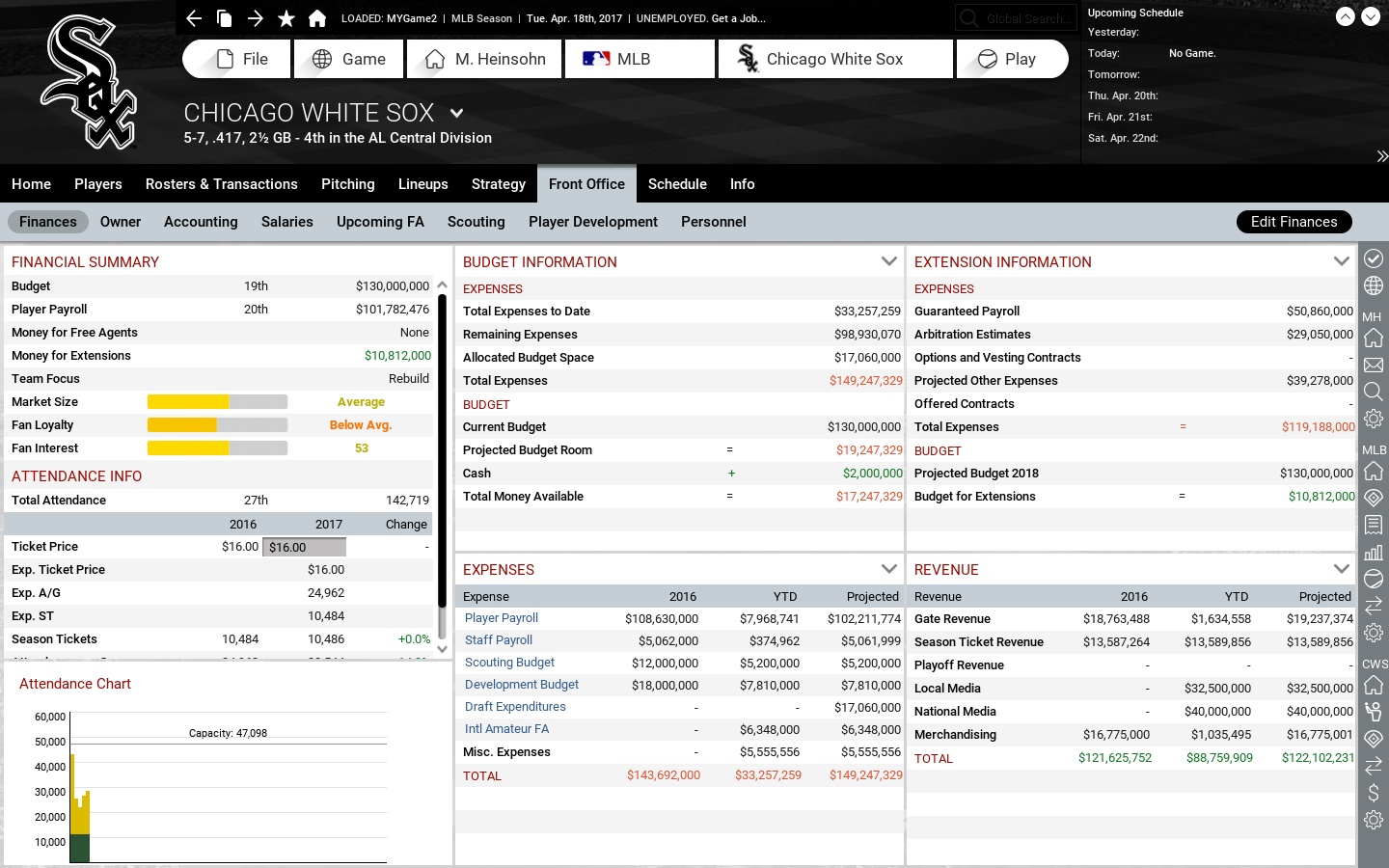Click the Fan Interest rating bar
Screen dimensions: 1389x868
(216, 448)
